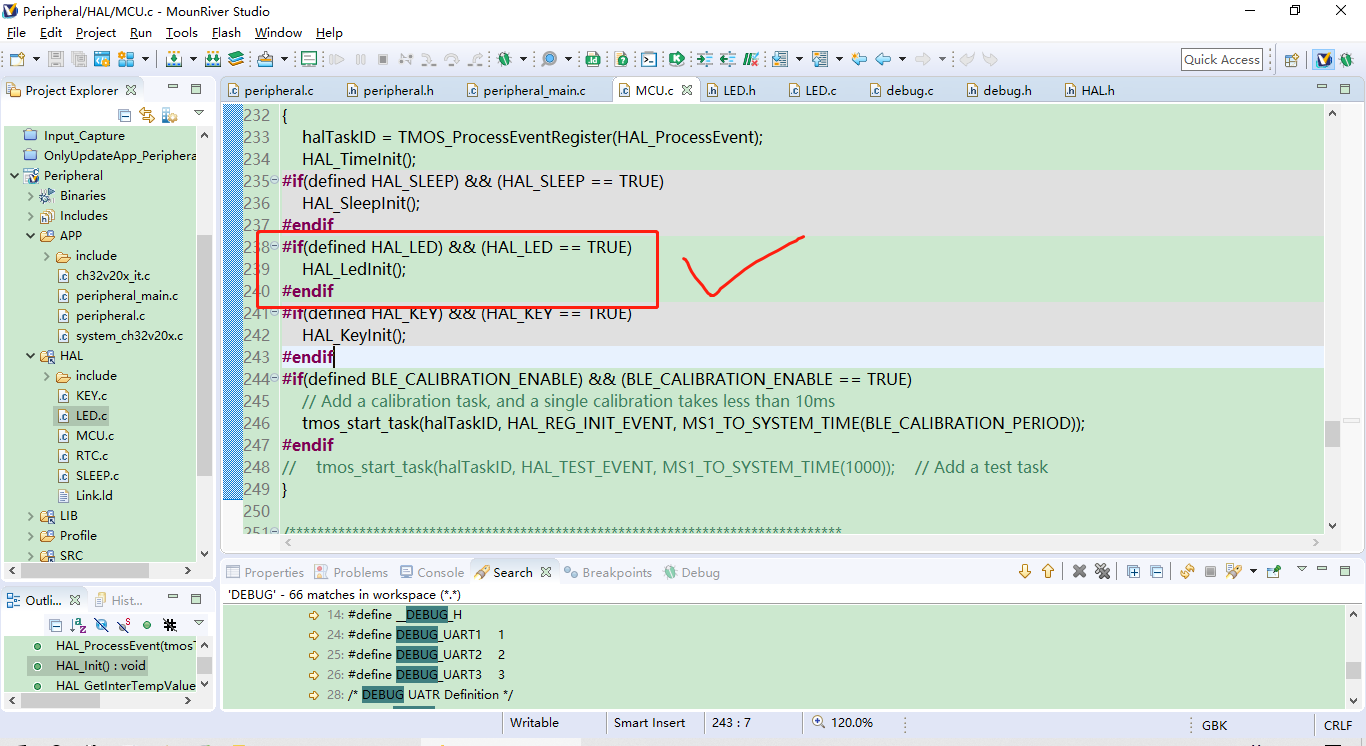Open the Flash menu

226,33
